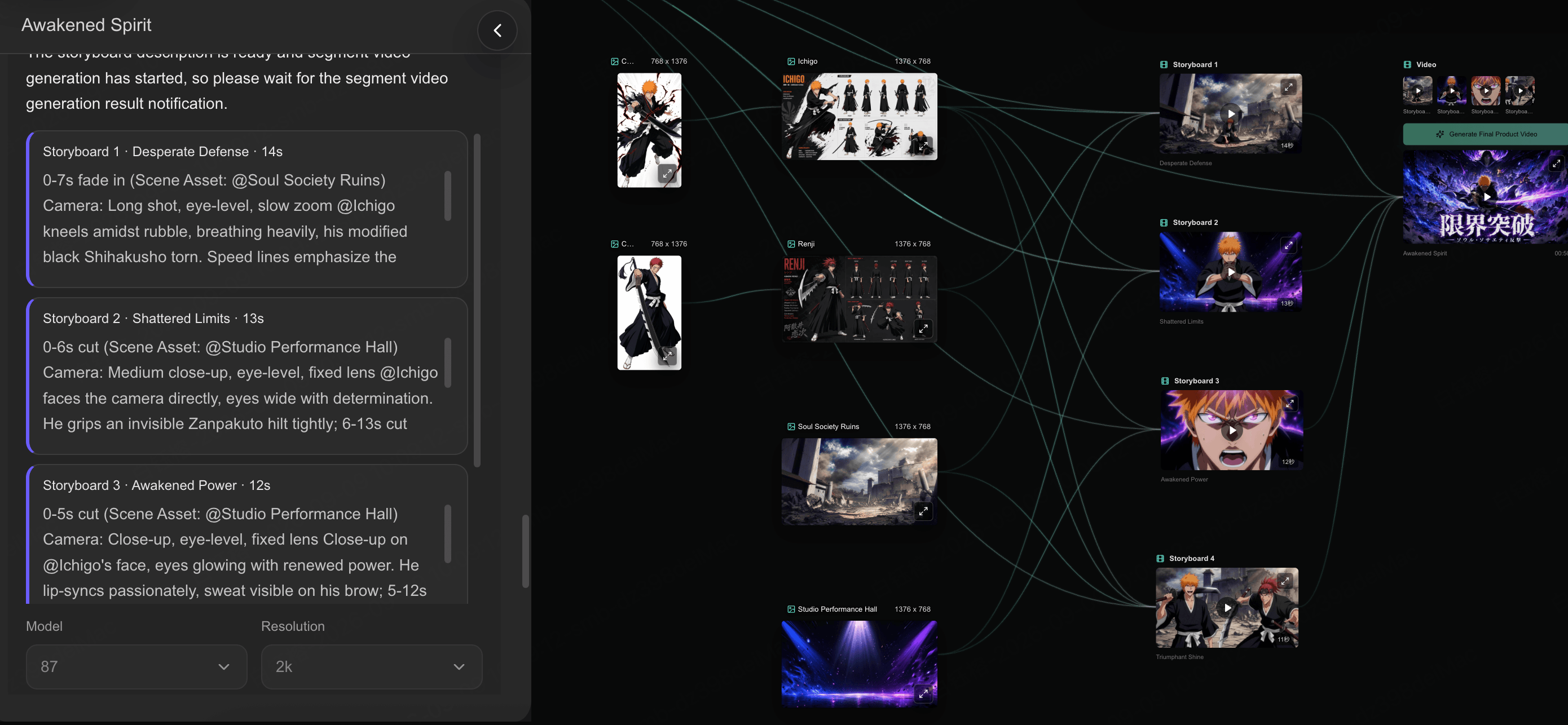Expand the Studio Performance Hall image
Image resolution: width=1568 pixels, height=725 pixels.
click(x=923, y=693)
